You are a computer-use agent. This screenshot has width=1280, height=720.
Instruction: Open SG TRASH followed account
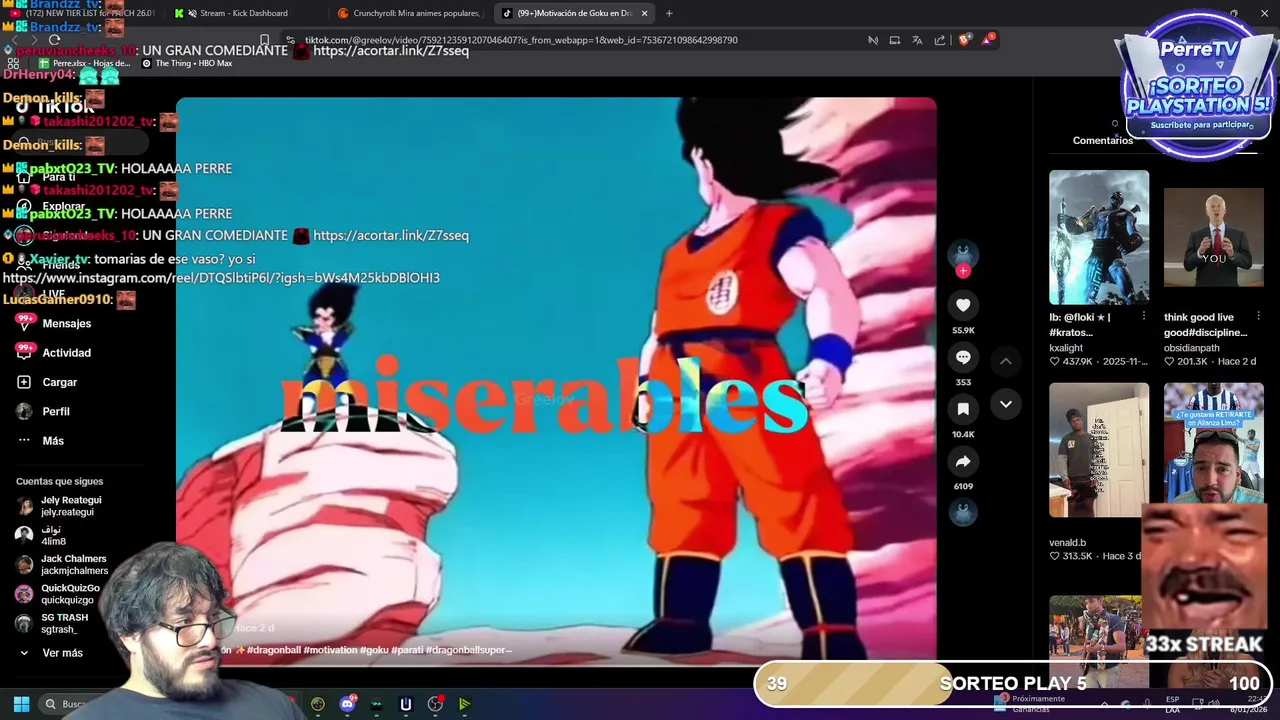click(x=52, y=623)
